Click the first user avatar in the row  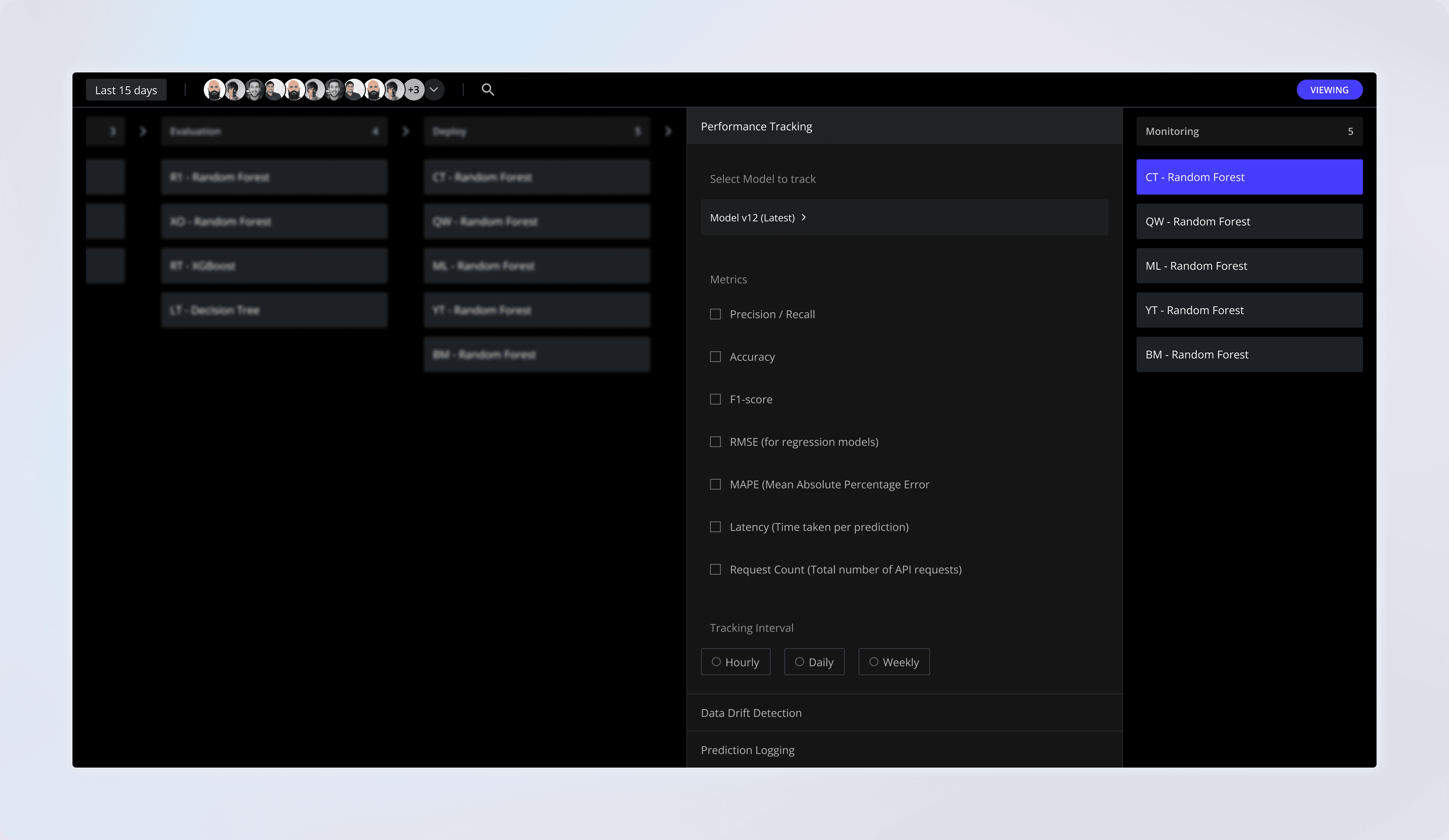tap(214, 90)
